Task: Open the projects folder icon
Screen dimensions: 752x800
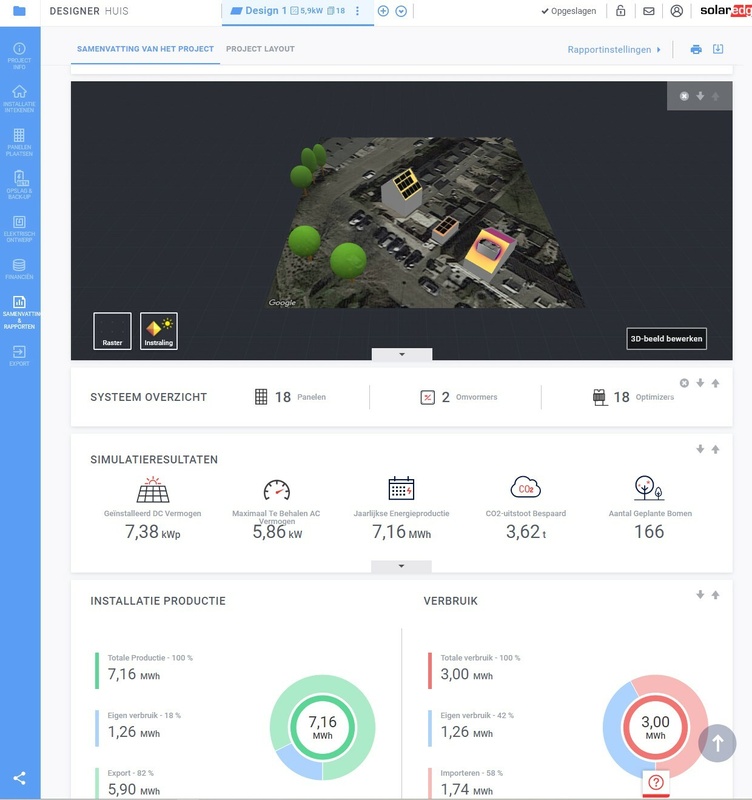Action: click(x=19, y=11)
